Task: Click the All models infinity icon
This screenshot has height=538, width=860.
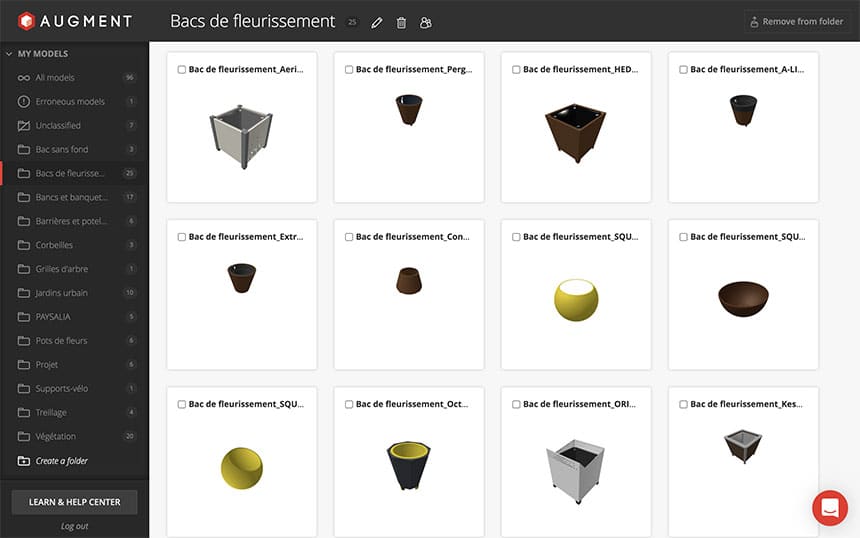Action: click(24, 78)
